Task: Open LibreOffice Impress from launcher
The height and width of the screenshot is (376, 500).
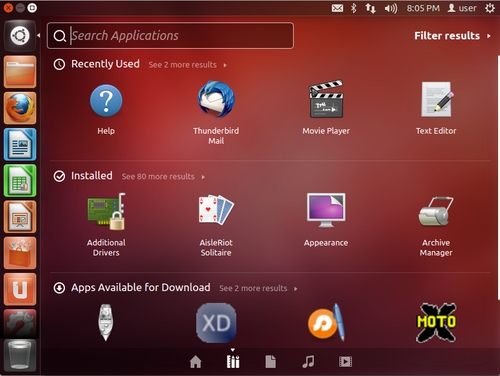Action: [20, 217]
